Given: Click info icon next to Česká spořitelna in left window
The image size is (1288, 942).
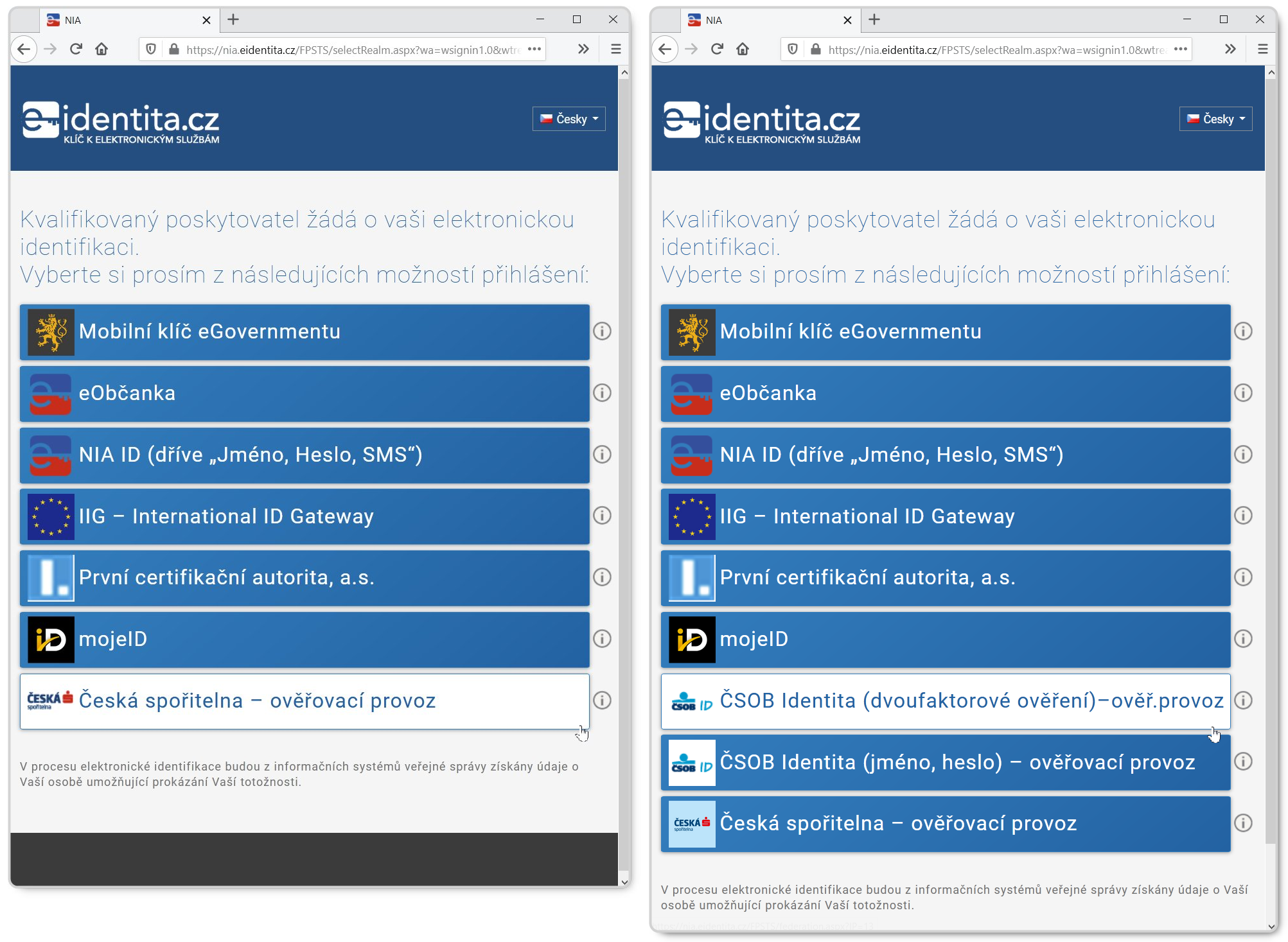Looking at the screenshot, I should pyautogui.click(x=601, y=701).
